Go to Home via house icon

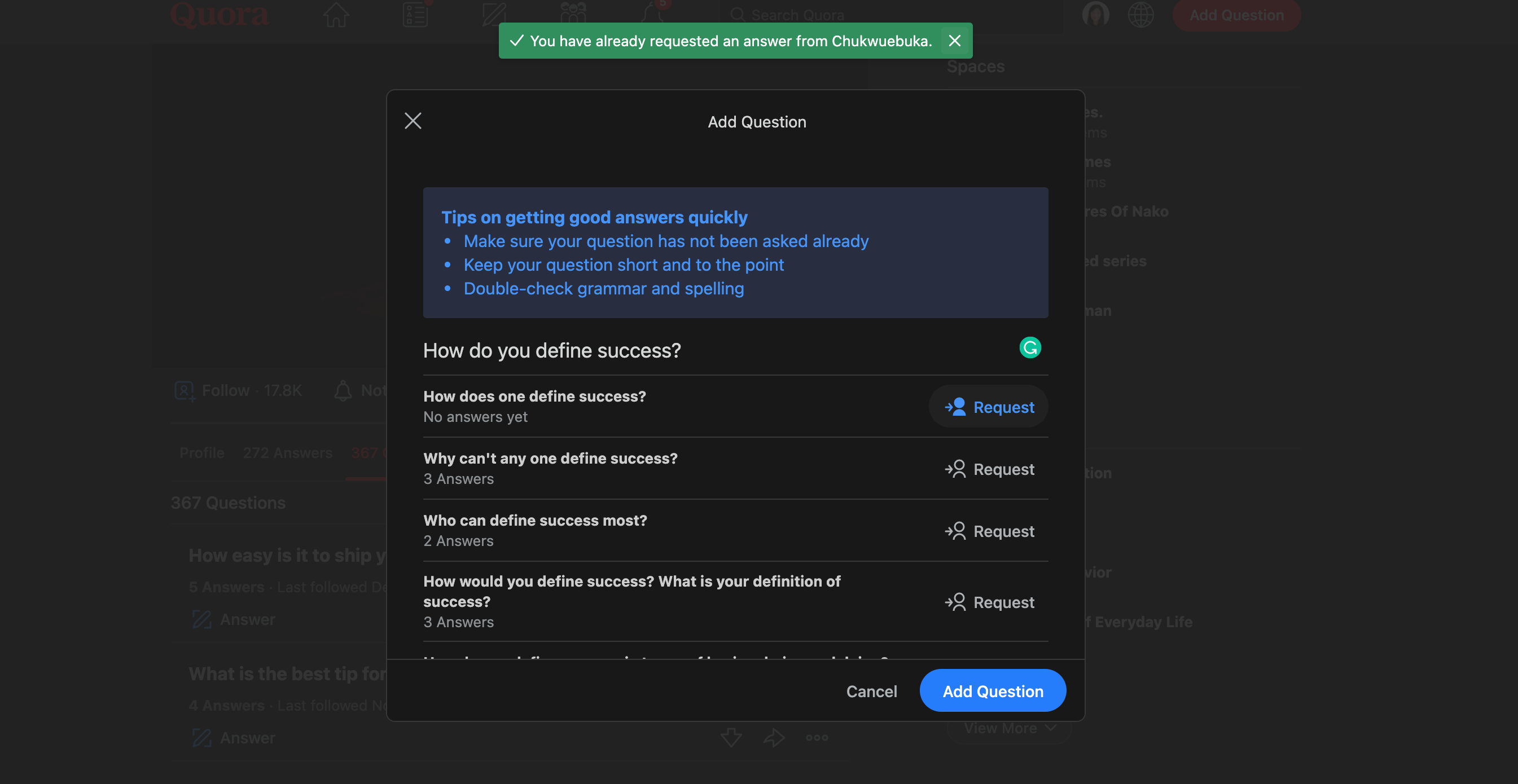[x=336, y=15]
